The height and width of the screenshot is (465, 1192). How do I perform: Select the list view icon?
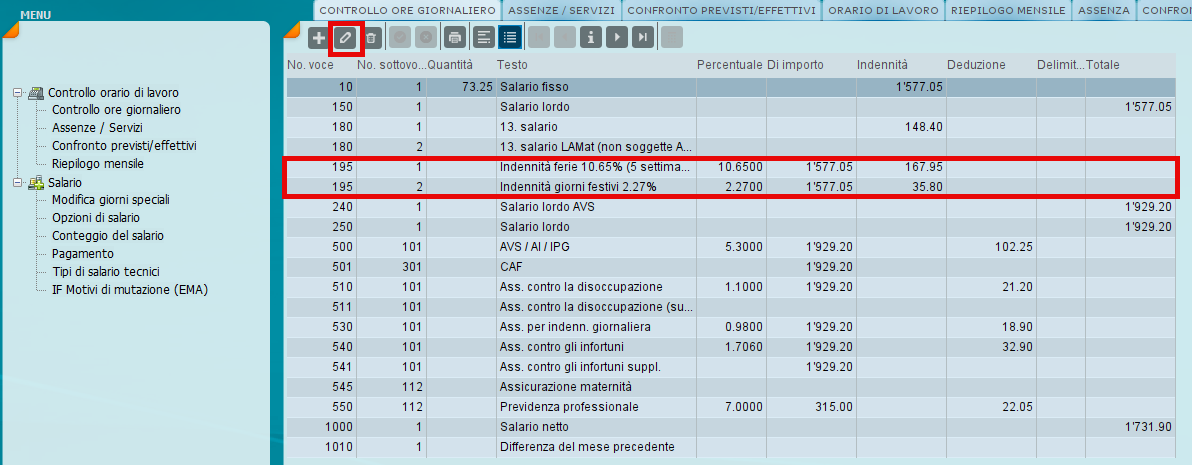click(x=509, y=37)
